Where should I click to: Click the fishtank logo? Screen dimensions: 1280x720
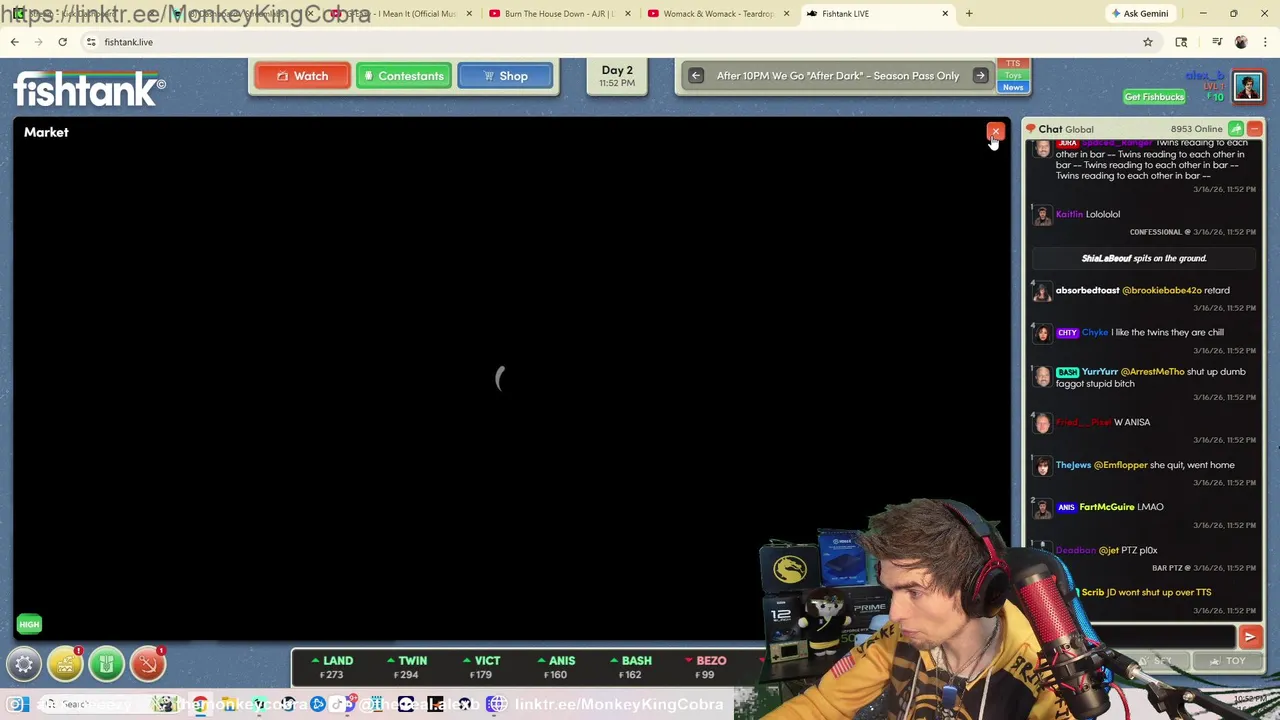(90, 89)
